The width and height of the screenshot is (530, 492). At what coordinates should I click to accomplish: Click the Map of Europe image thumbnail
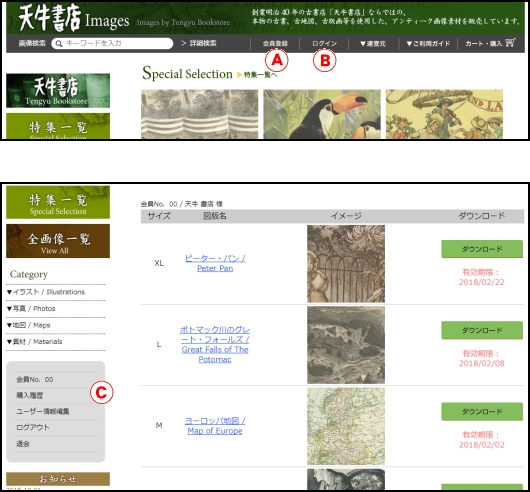346,426
